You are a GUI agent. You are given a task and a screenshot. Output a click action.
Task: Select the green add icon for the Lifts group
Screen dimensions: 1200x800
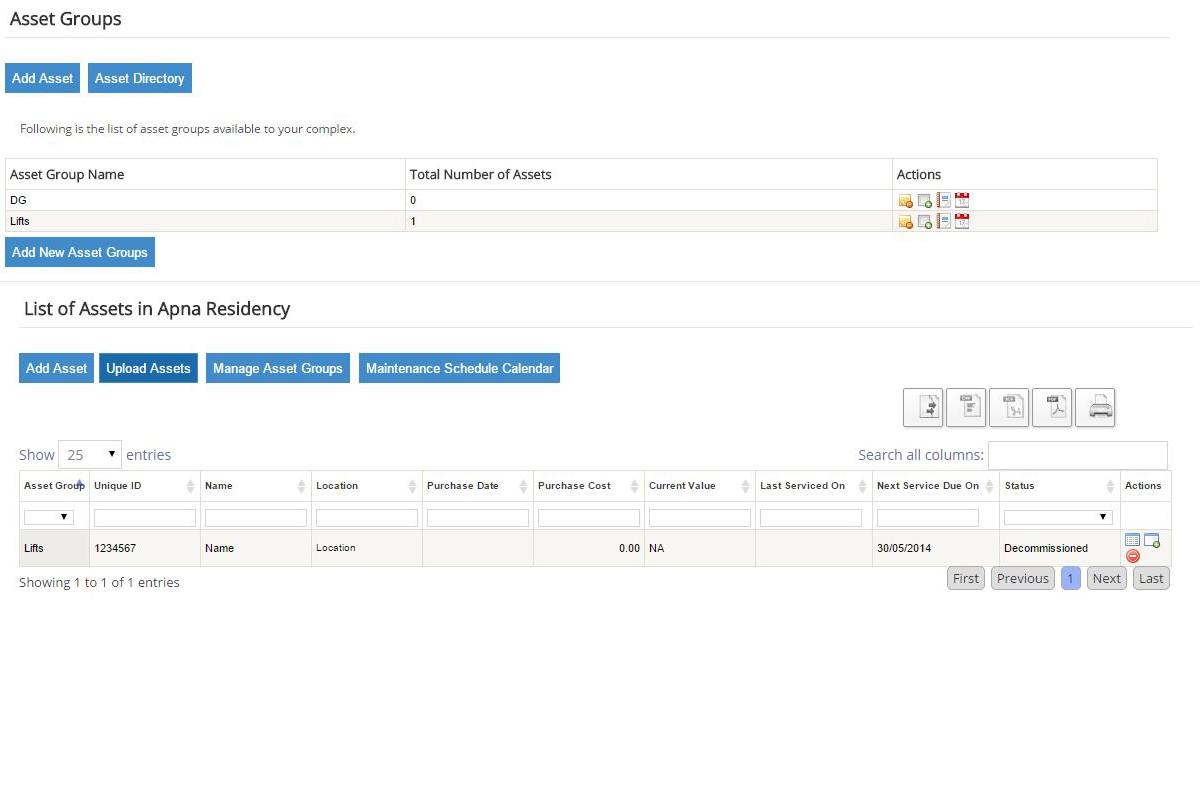[924, 221]
